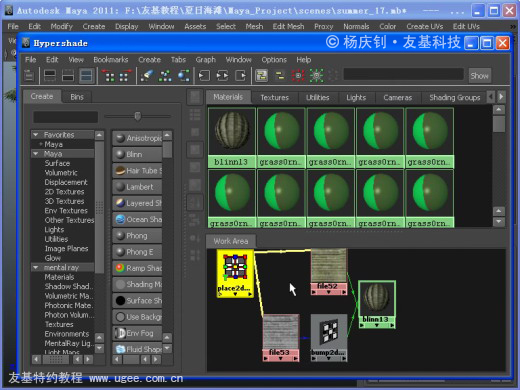Image resolution: width=520 pixels, height=390 pixels.
Task: Open the Lights tab
Action: [x=356, y=98]
